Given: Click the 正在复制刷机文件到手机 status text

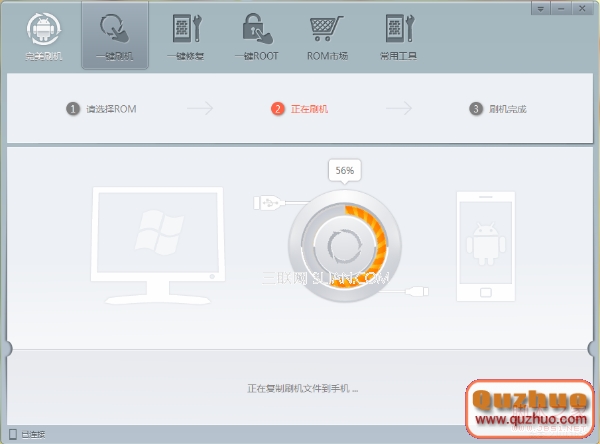Looking at the screenshot, I should tap(302, 389).
